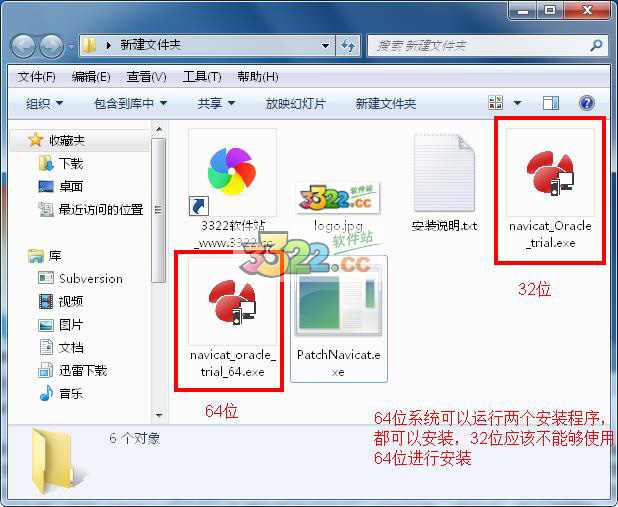Open 下载 in the favorites sidebar
Screen dimensions: 618x507
(71, 163)
